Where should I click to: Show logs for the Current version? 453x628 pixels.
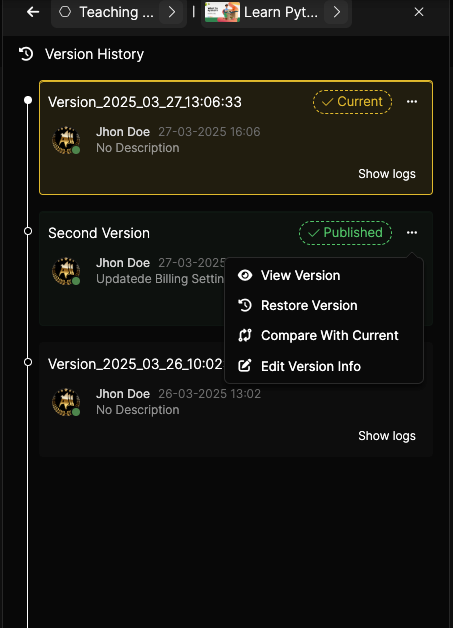click(387, 174)
